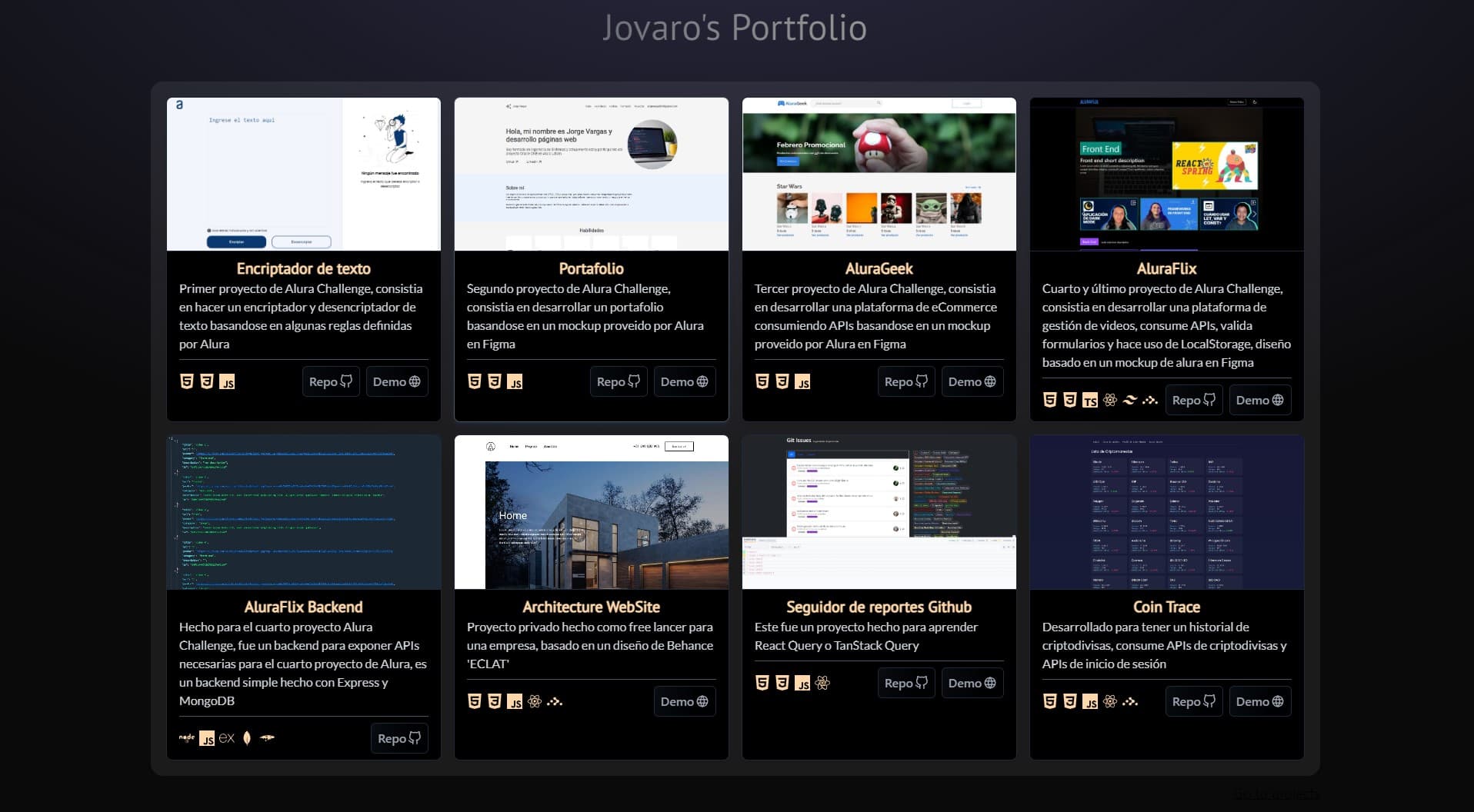Click the 'AluraFlix' card title
Viewport: 1474px width, 812px height.
click(x=1167, y=268)
